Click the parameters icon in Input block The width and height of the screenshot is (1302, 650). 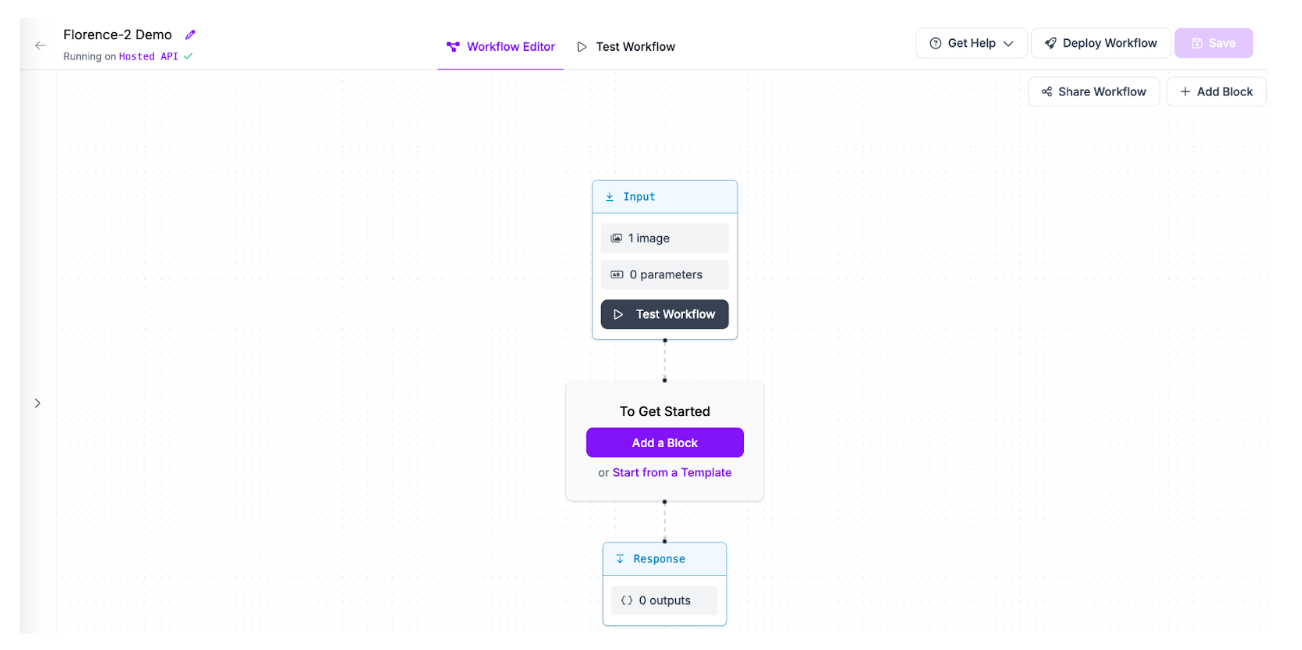617,275
